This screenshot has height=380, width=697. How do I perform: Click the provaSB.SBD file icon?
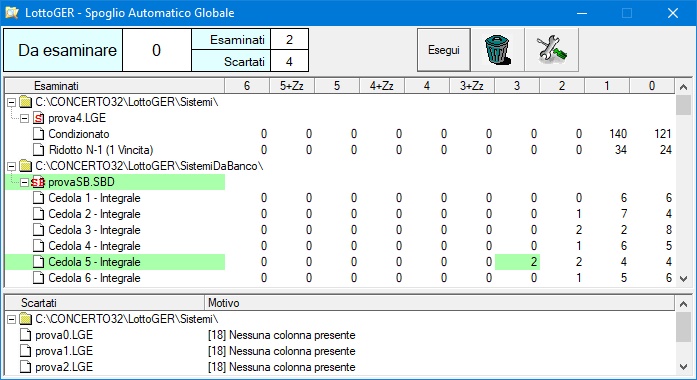click(x=38, y=182)
